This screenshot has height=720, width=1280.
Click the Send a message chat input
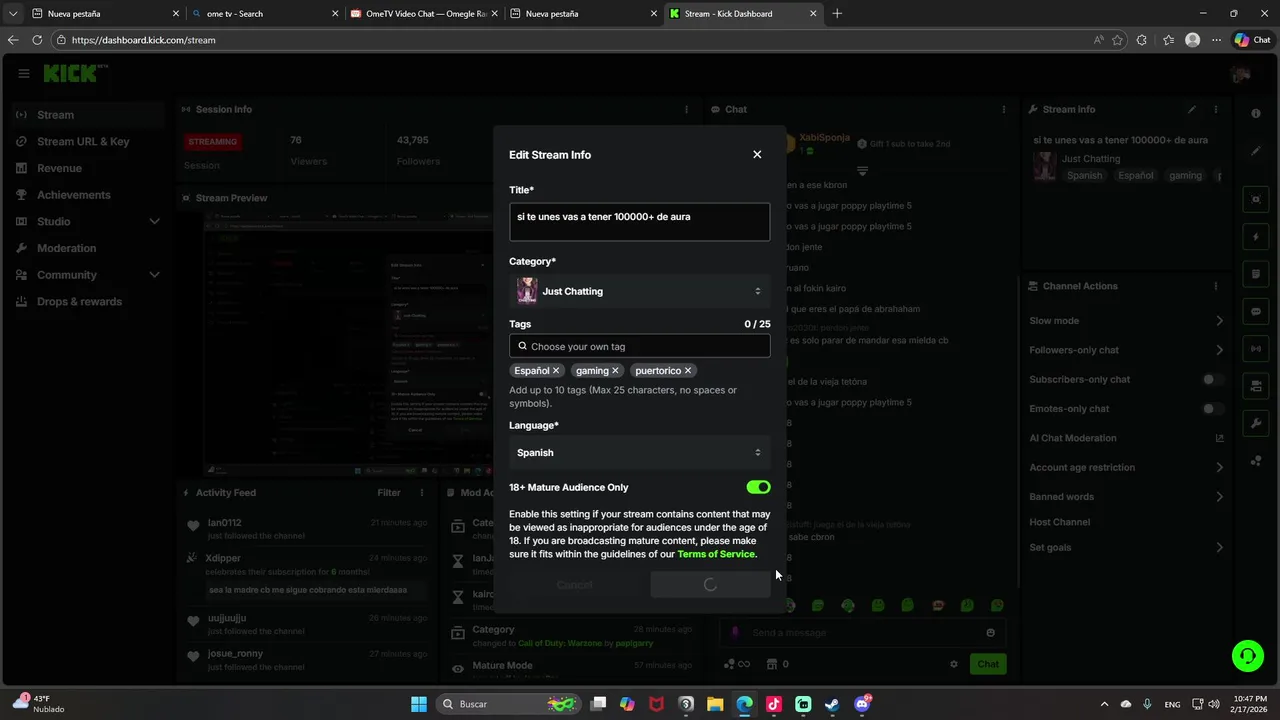pyautogui.click(x=861, y=632)
